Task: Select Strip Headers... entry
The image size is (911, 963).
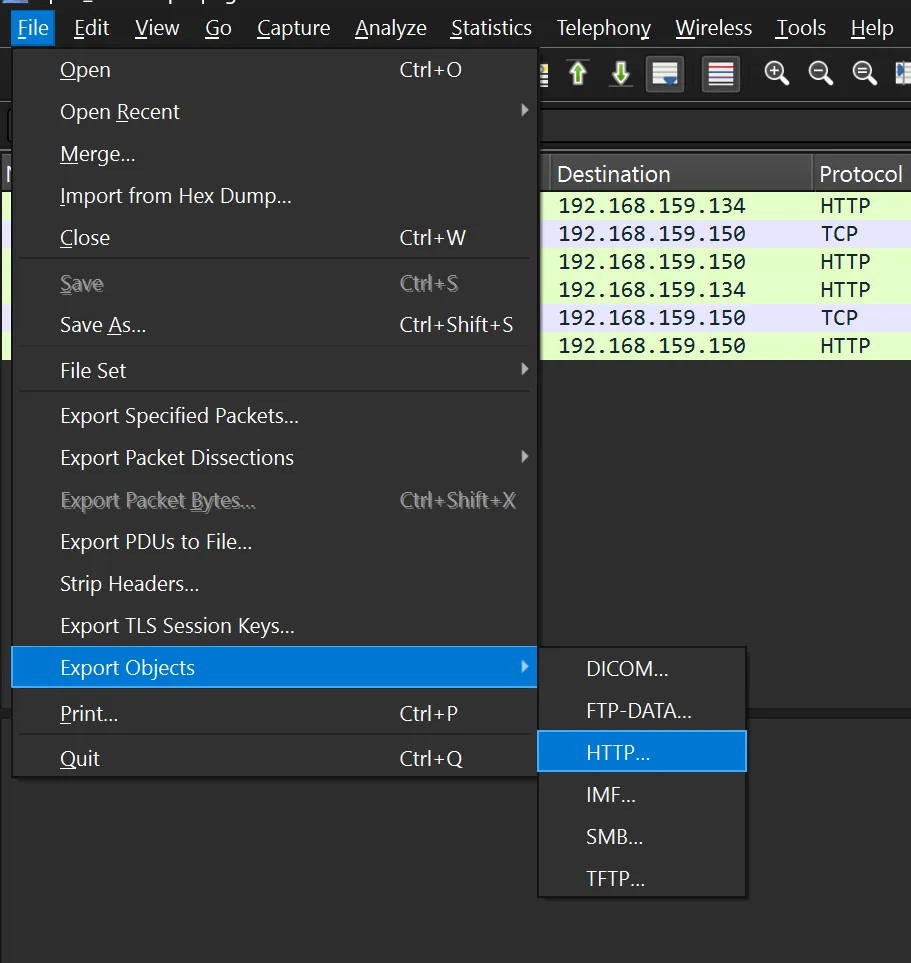Action: (x=274, y=583)
